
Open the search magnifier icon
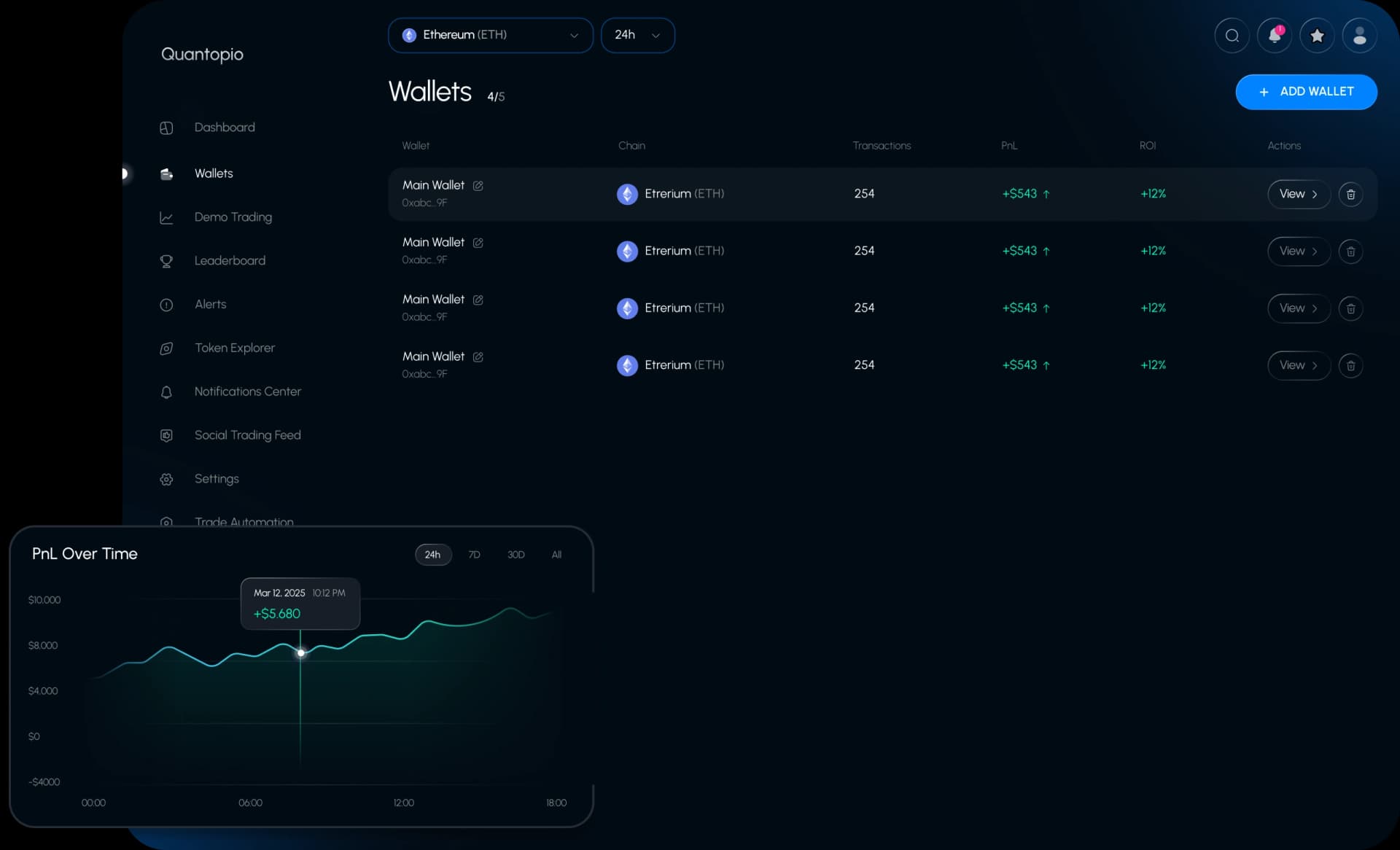[x=1232, y=35]
